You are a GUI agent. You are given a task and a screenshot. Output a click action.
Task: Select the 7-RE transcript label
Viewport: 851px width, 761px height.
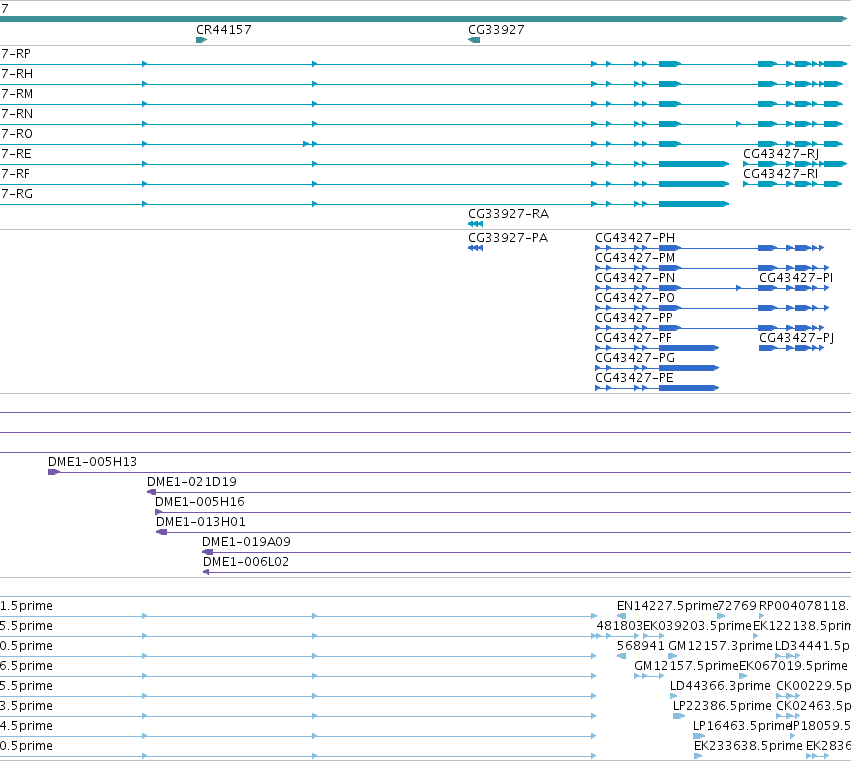[16, 154]
